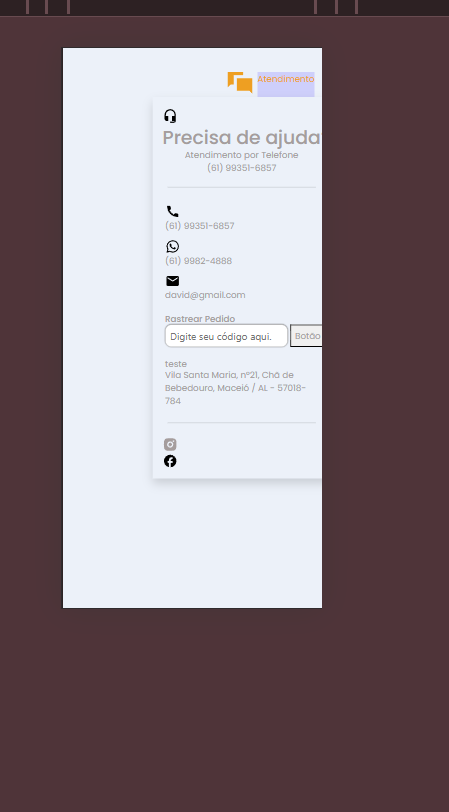Open the Atendimento menu label
This screenshot has width=449, height=812.
(x=286, y=79)
